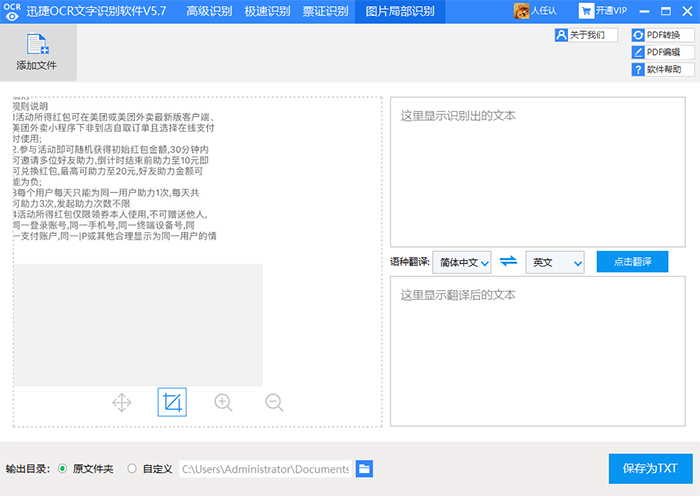The width and height of the screenshot is (700, 496).
Task: Click the loaded image text preview
Action: [115, 171]
